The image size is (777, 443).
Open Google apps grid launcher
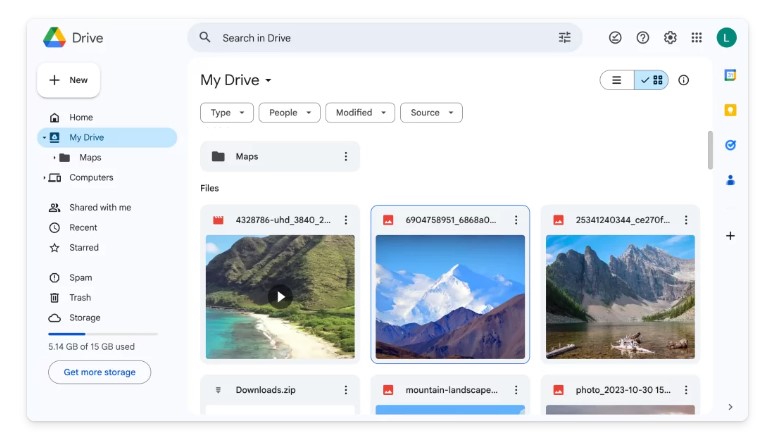(697, 38)
